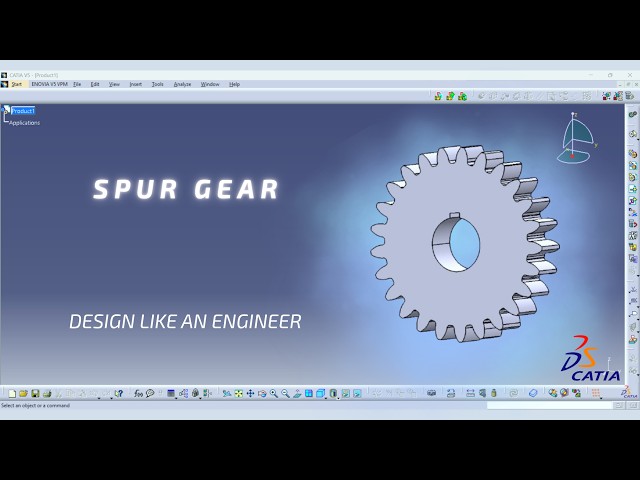Click the CATIA logo in bottom toolbar
Screen dimensions: 640x480
click(630, 393)
